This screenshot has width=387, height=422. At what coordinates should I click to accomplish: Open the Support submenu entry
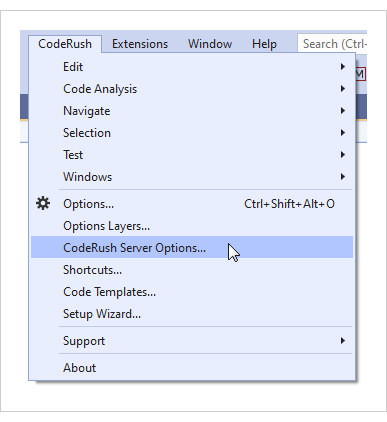point(192,341)
